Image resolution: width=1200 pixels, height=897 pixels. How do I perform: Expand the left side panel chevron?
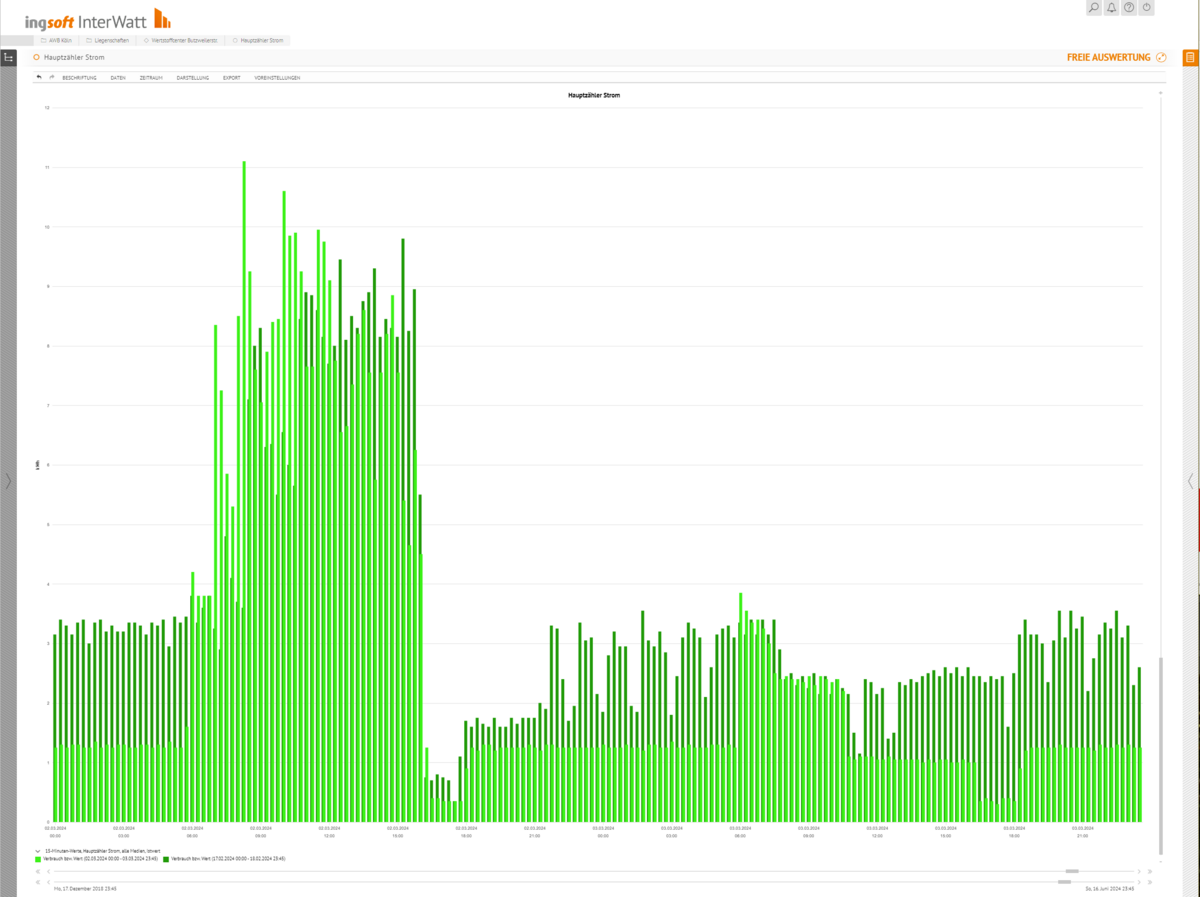(x=8, y=481)
